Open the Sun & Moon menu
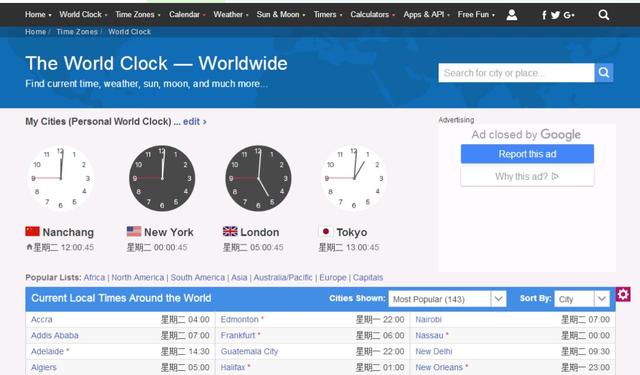The width and height of the screenshot is (640, 375). tap(281, 15)
